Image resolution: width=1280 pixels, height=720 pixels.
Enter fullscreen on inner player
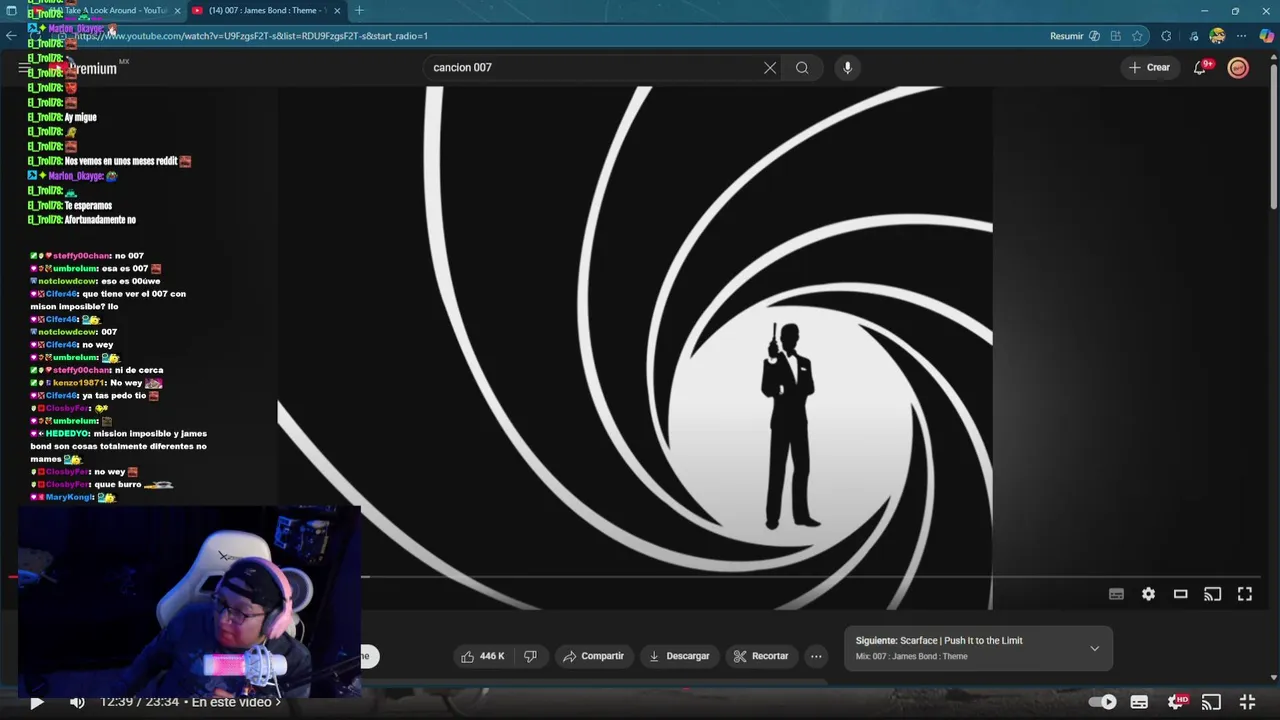(1245, 594)
